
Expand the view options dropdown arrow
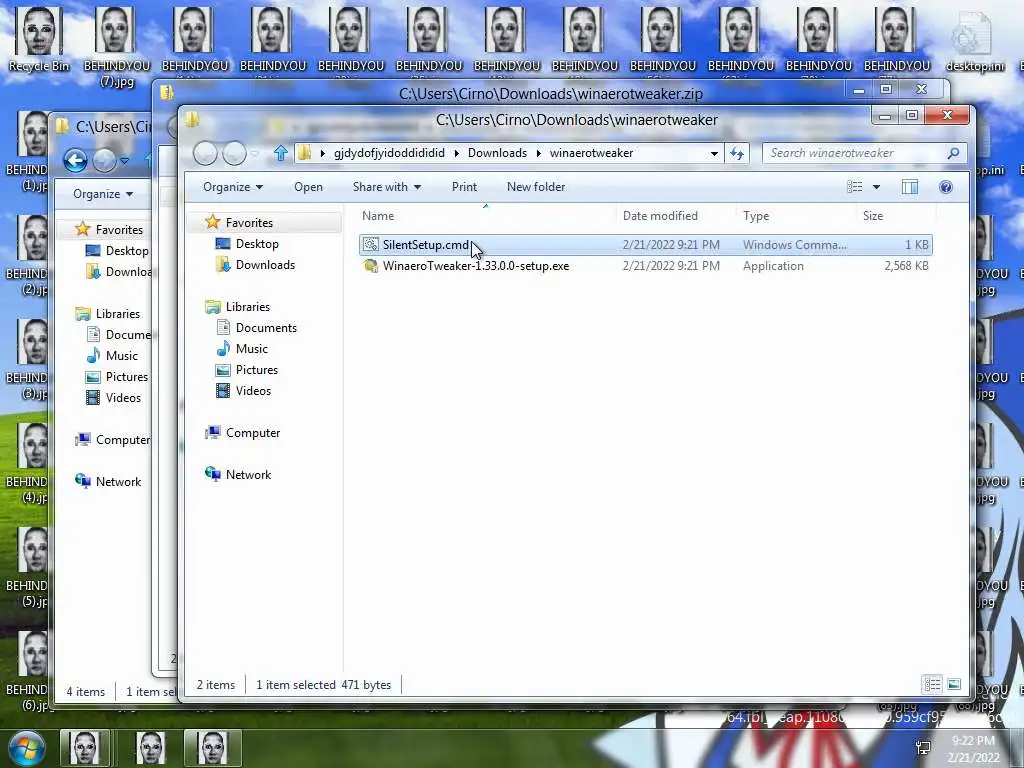876,187
